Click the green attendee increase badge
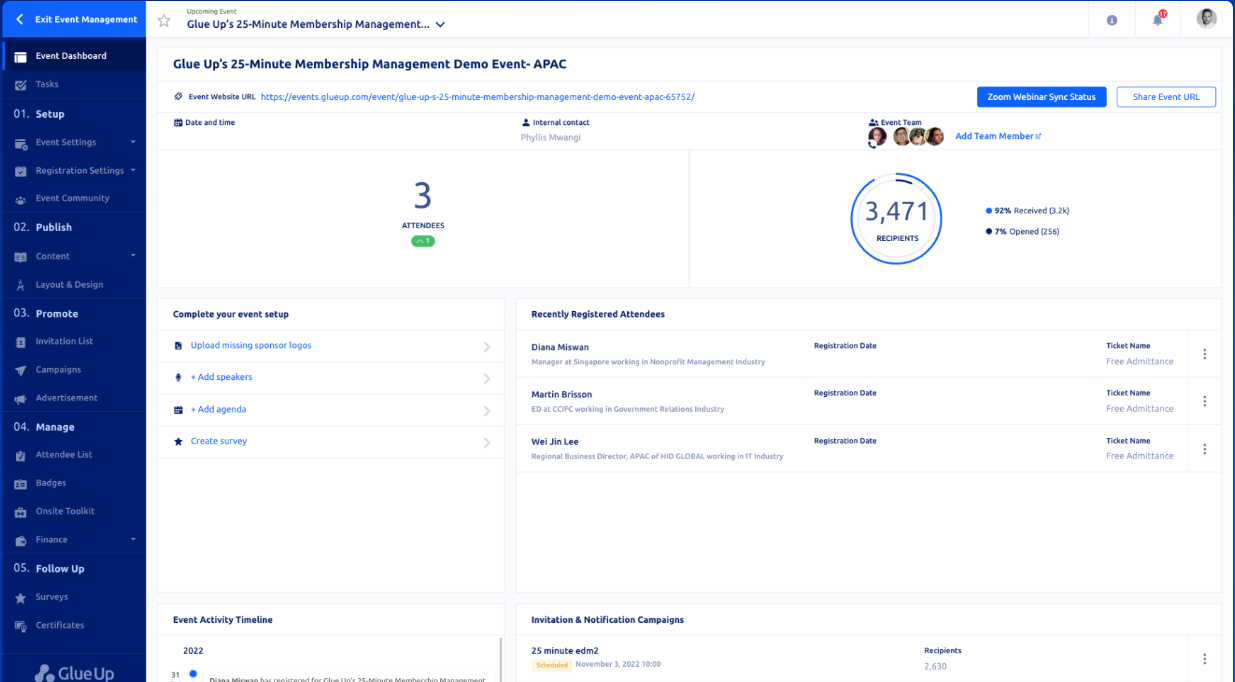This screenshot has height=682, width=1235. [423, 241]
